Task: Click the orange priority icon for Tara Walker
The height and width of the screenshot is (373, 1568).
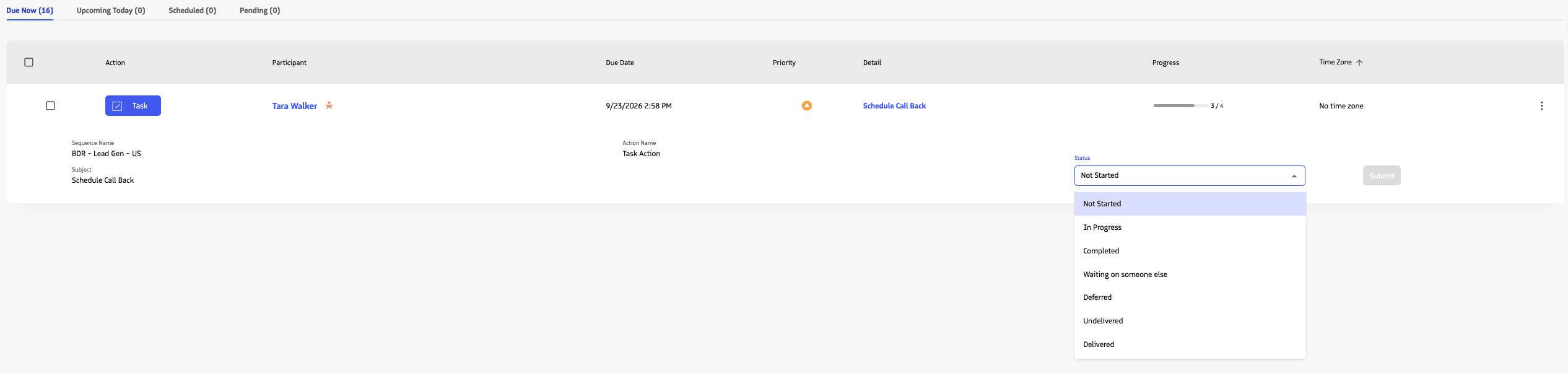Action: coord(806,106)
